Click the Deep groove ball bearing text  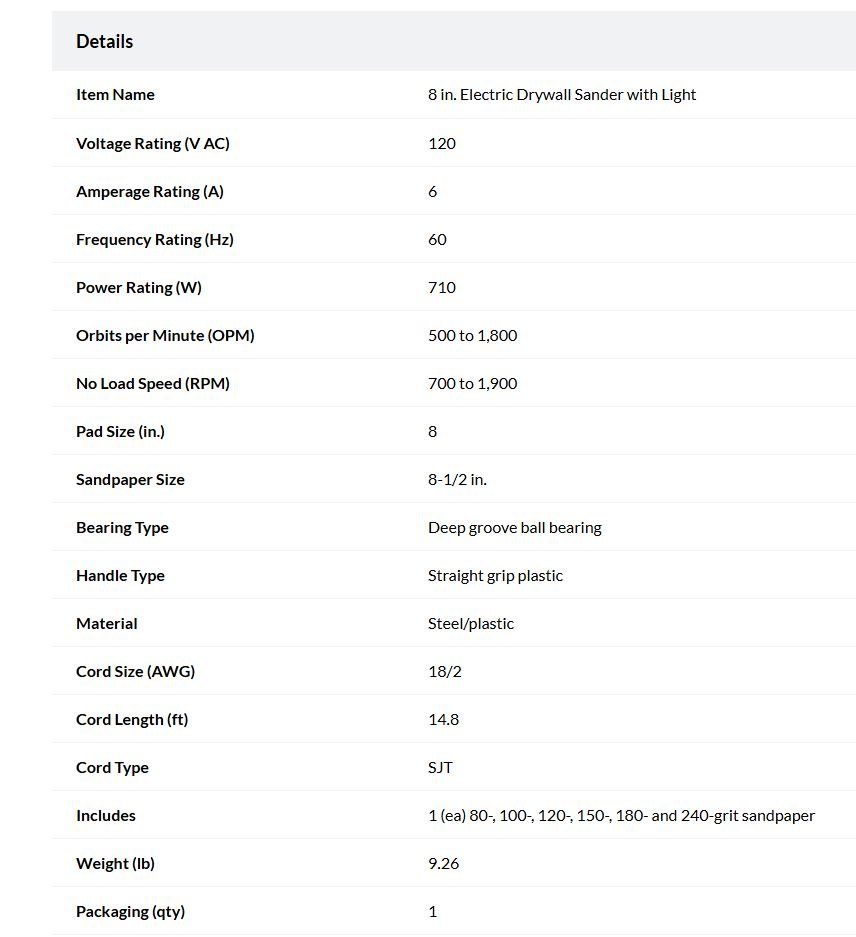pyautogui.click(x=515, y=528)
